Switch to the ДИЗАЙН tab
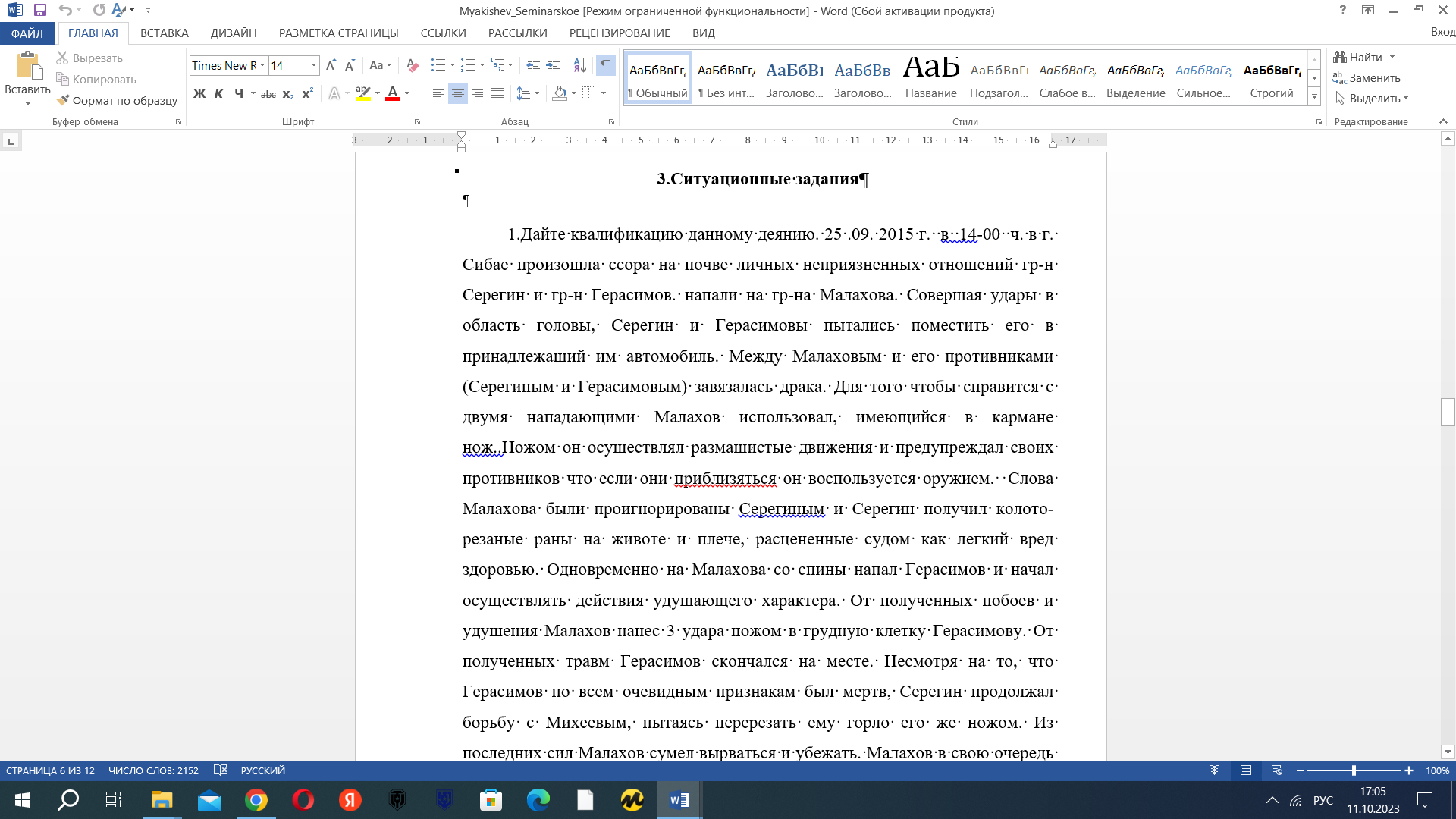The height and width of the screenshot is (819, 1456). pyautogui.click(x=234, y=33)
